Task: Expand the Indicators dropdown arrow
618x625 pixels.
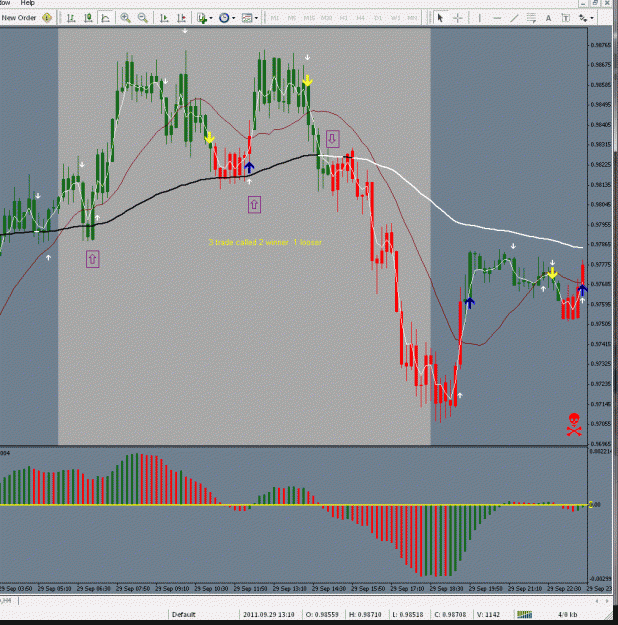Action: [x=211, y=18]
